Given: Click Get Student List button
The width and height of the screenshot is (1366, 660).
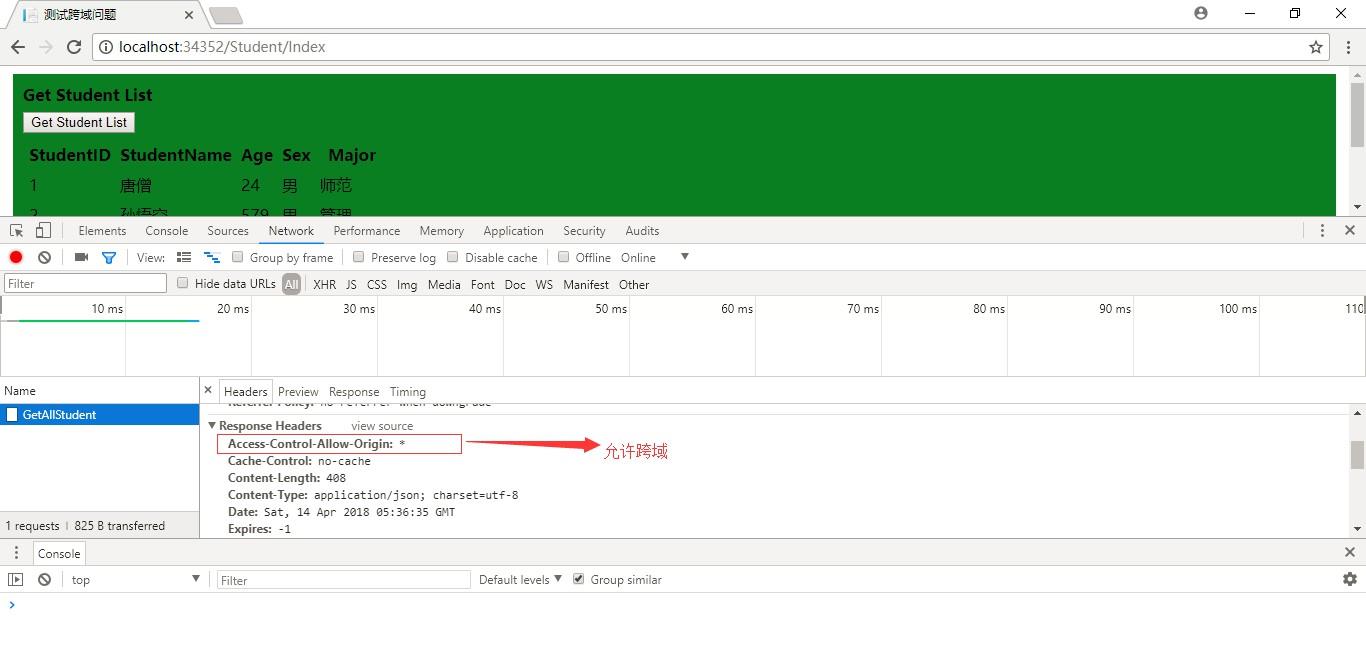Looking at the screenshot, I should pyautogui.click(x=79, y=122).
